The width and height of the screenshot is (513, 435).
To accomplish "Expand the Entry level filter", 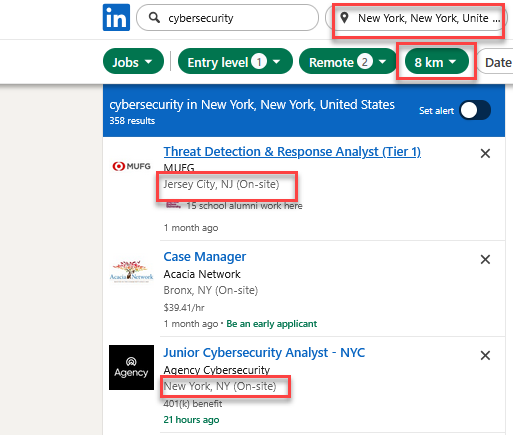I will tap(235, 61).
